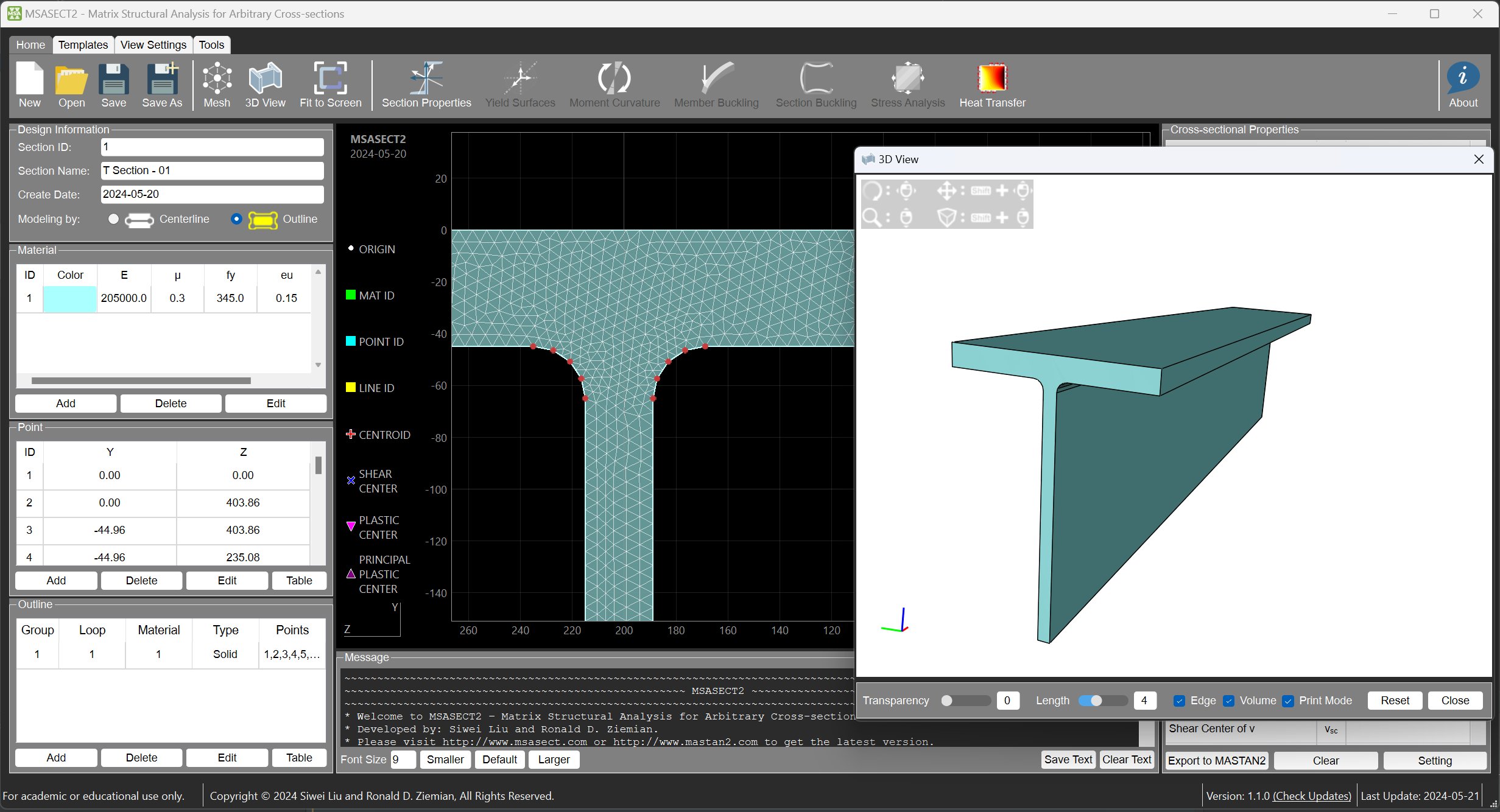Toggle the Print Mode checkbox

point(1288,701)
